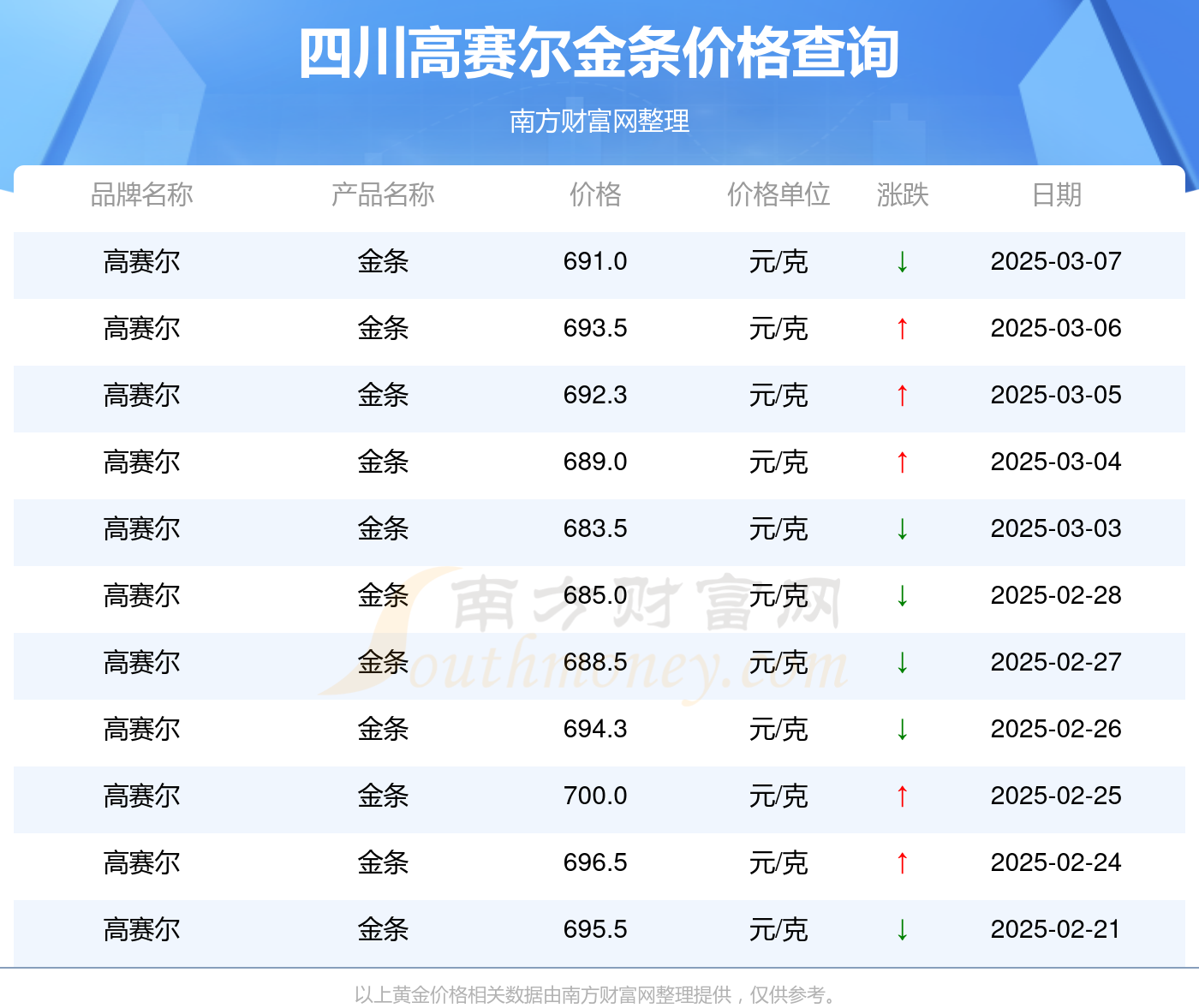Click the 日期 column header

tap(1057, 194)
